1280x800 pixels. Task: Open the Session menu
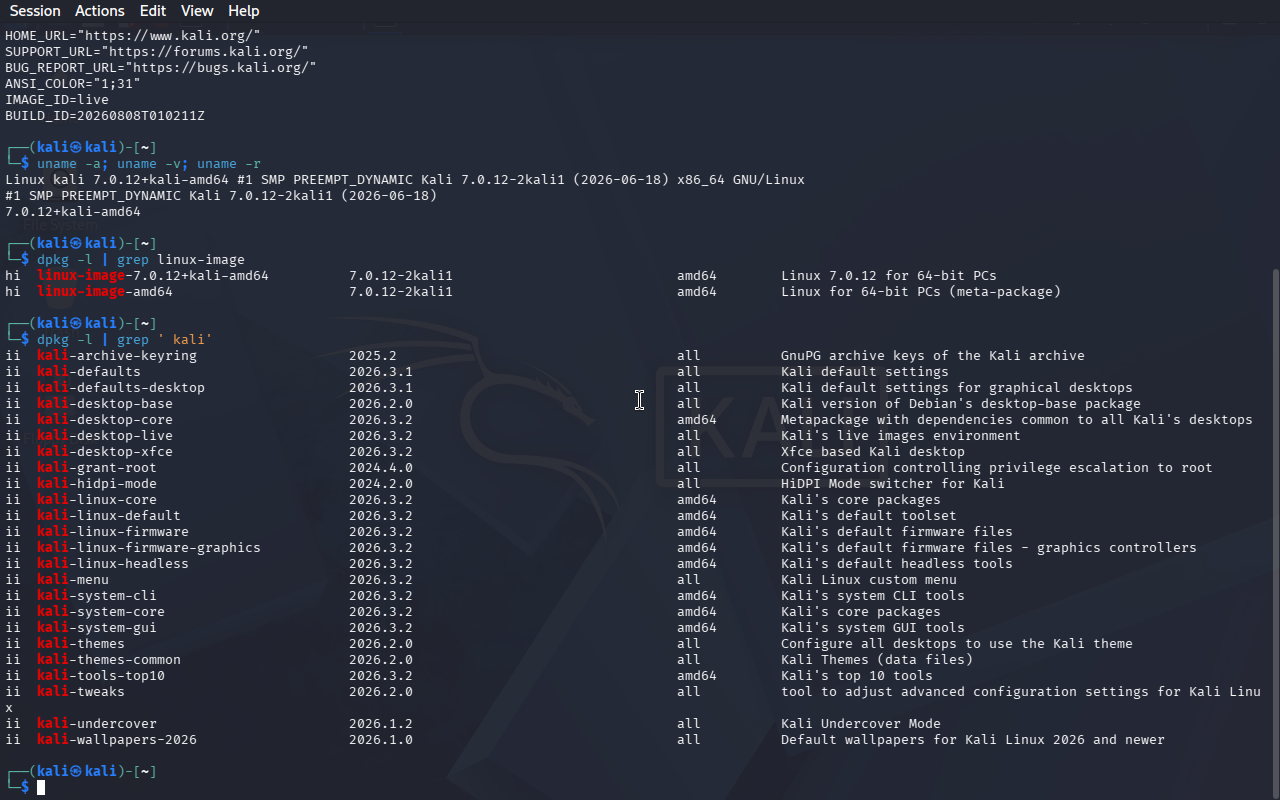coord(35,11)
